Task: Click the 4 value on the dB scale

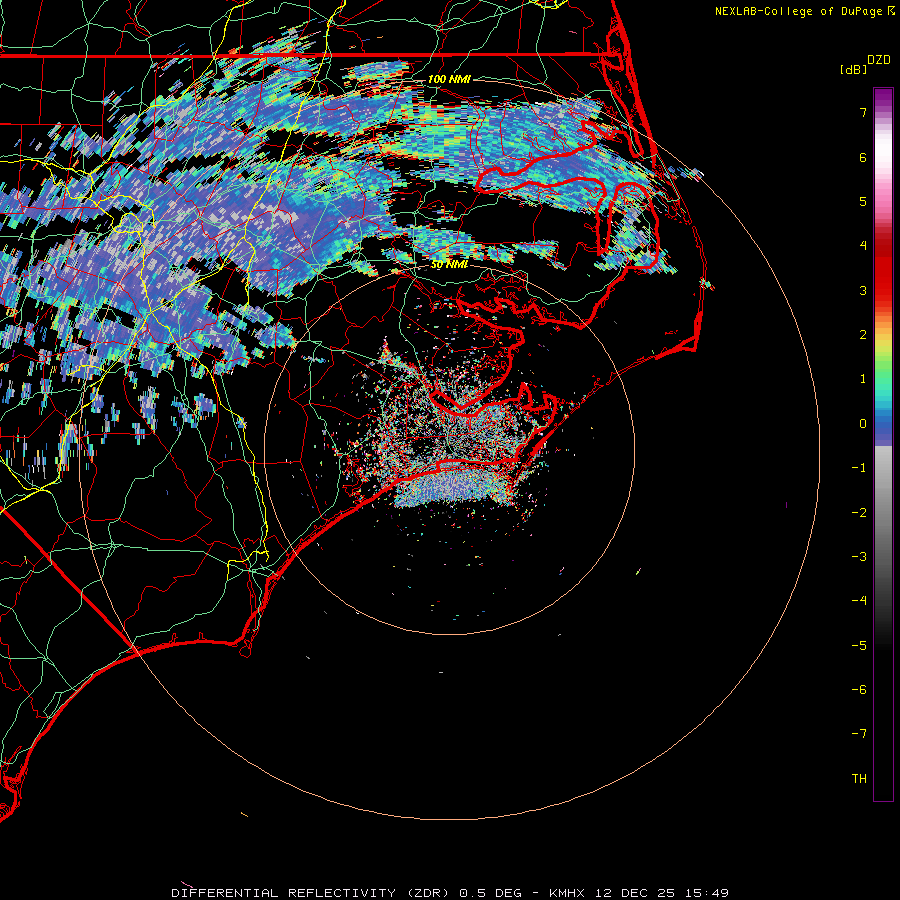Action: point(863,246)
